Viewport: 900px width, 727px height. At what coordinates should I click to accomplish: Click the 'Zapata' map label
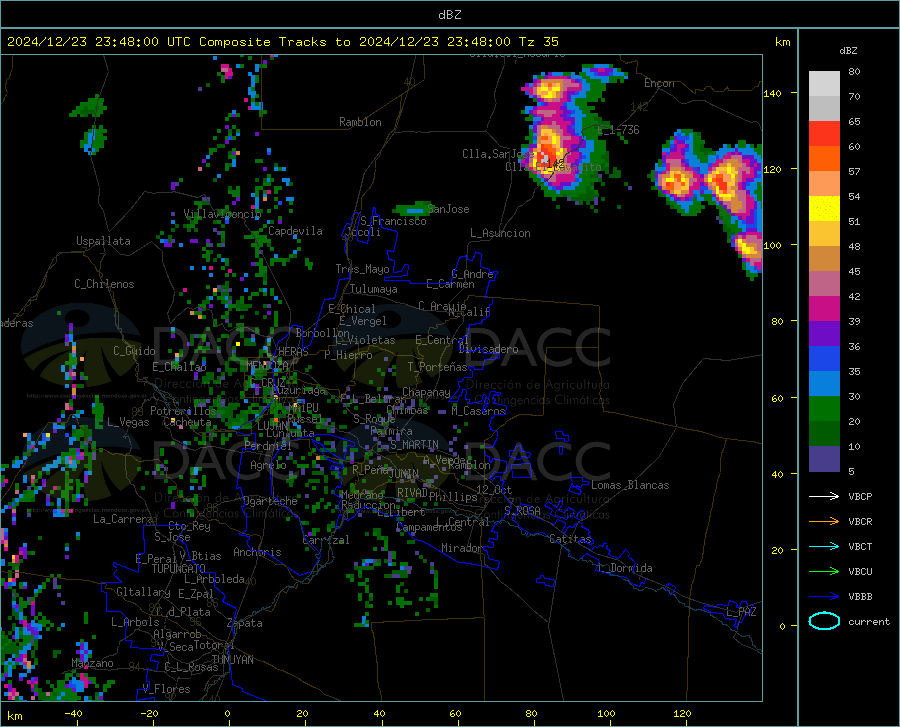tap(245, 623)
